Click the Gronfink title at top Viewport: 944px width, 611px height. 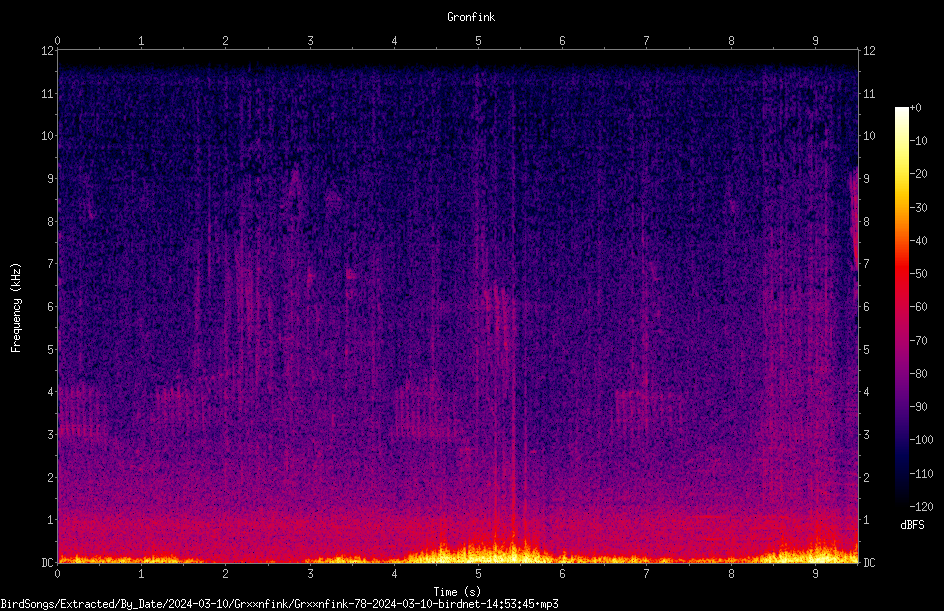coord(471,17)
